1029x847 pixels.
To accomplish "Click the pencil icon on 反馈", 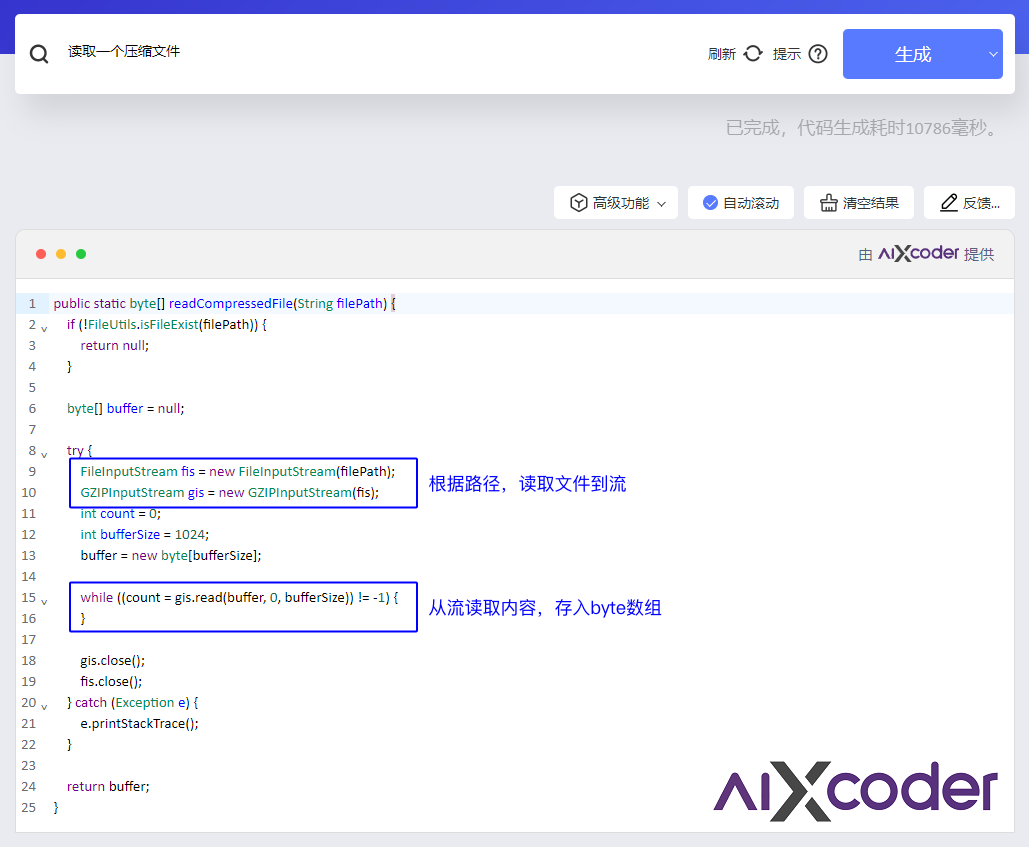I will [948, 203].
